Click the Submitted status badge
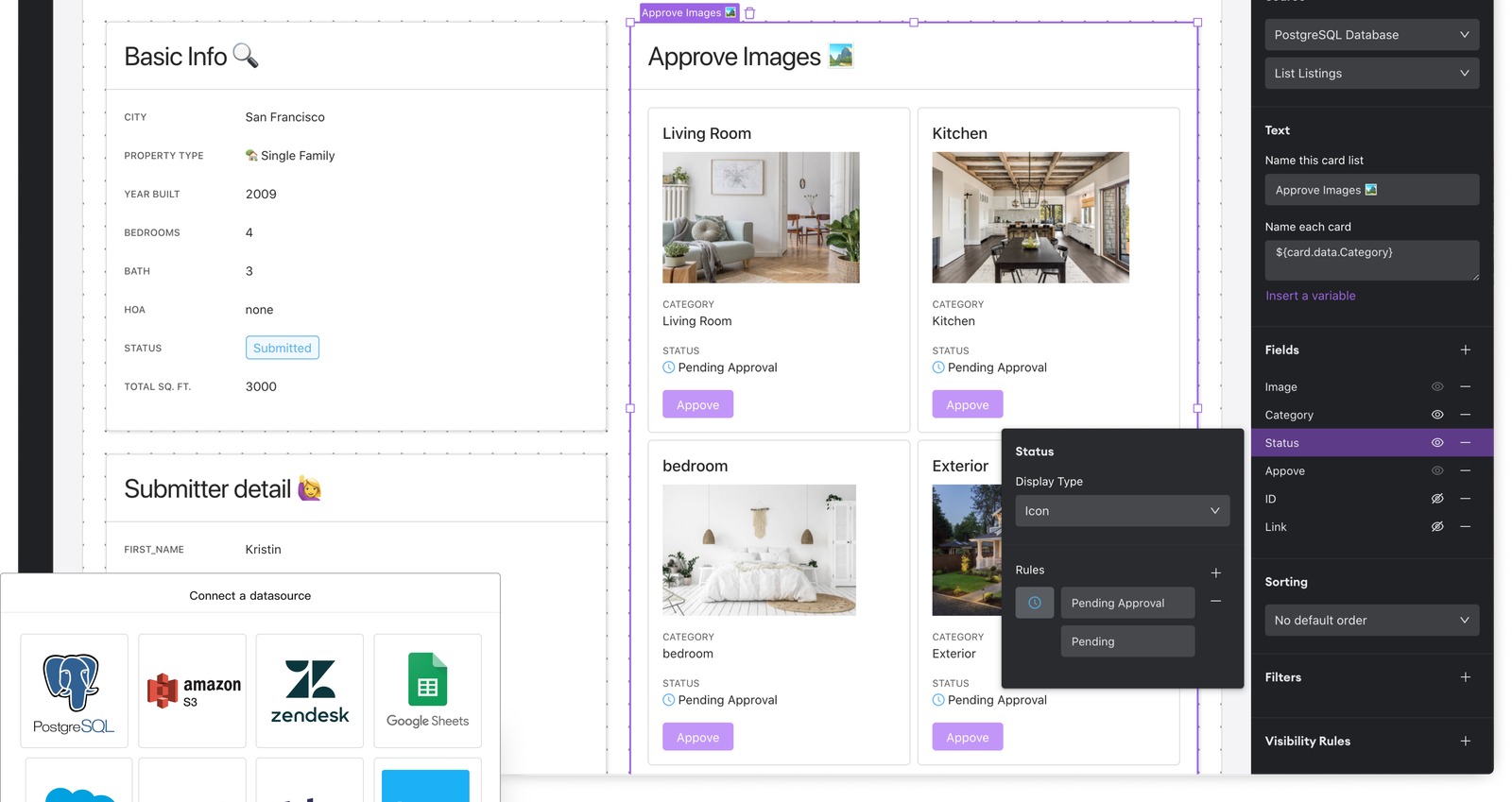The width and height of the screenshot is (1512, 802). pos(283,348)
